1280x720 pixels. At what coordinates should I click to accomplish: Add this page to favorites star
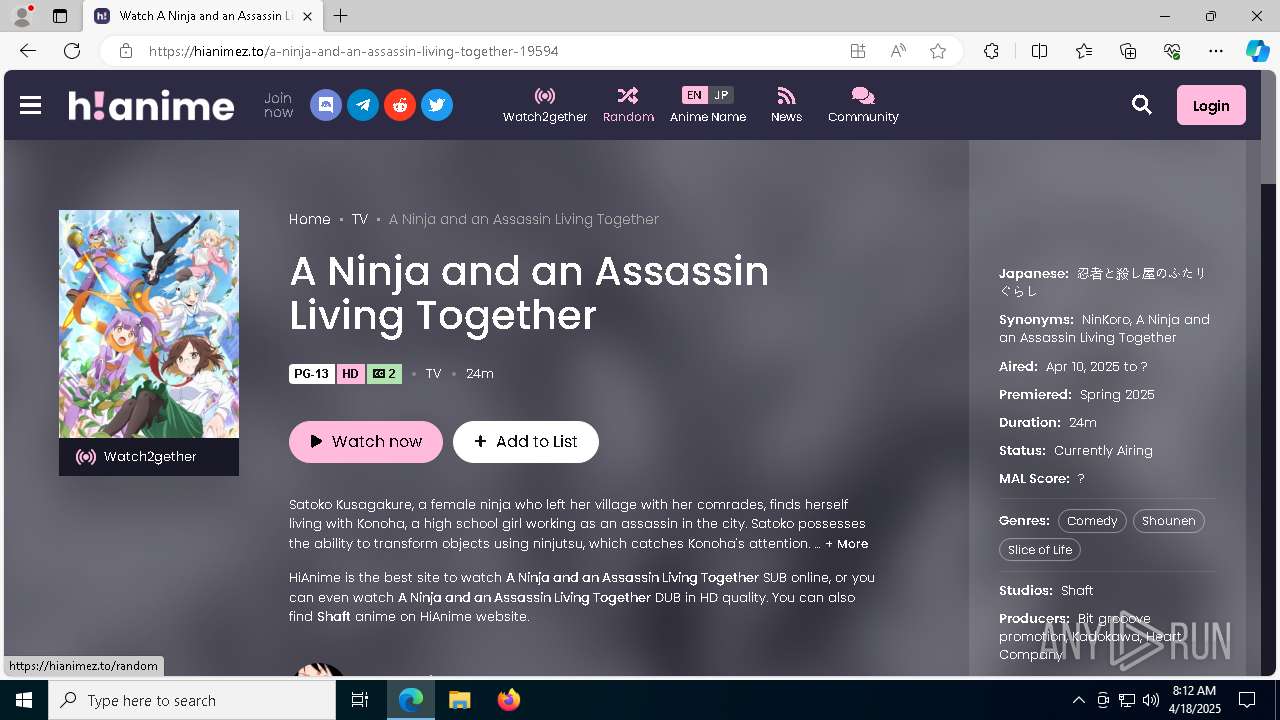(x=938, y=51)
